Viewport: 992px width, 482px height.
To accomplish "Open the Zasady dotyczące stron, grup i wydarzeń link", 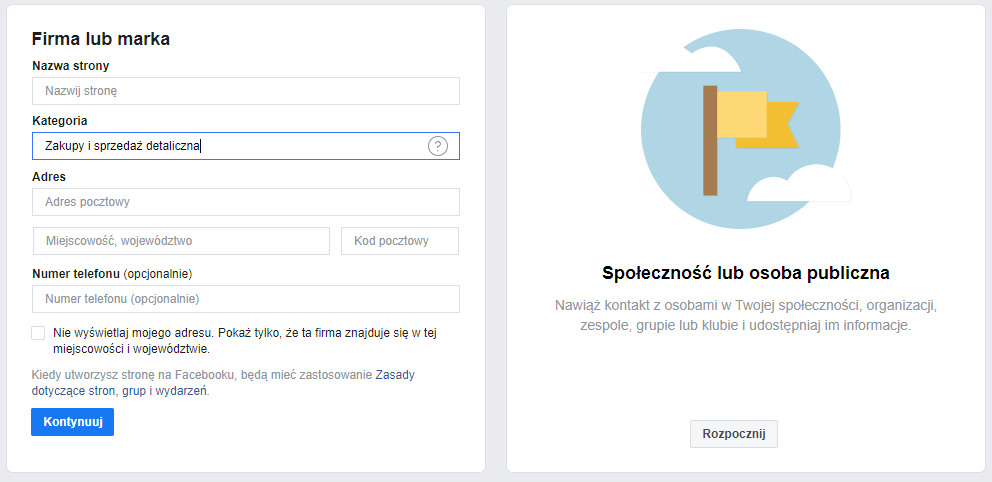I will pos(223,383).
